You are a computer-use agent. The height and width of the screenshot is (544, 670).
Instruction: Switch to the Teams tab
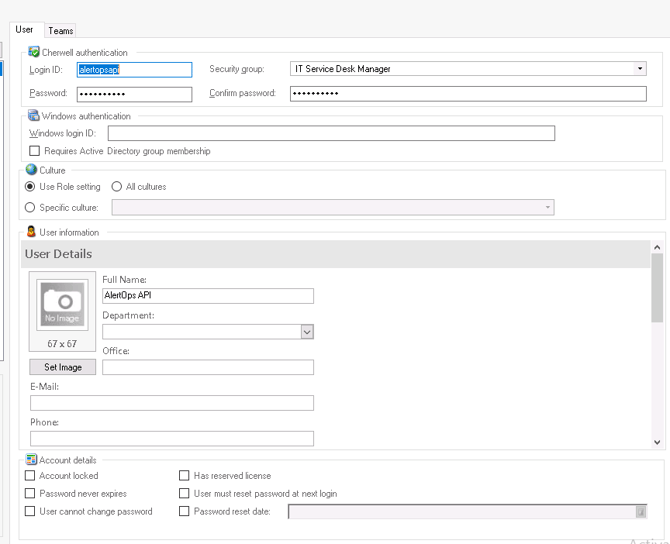tap(61, 31)
